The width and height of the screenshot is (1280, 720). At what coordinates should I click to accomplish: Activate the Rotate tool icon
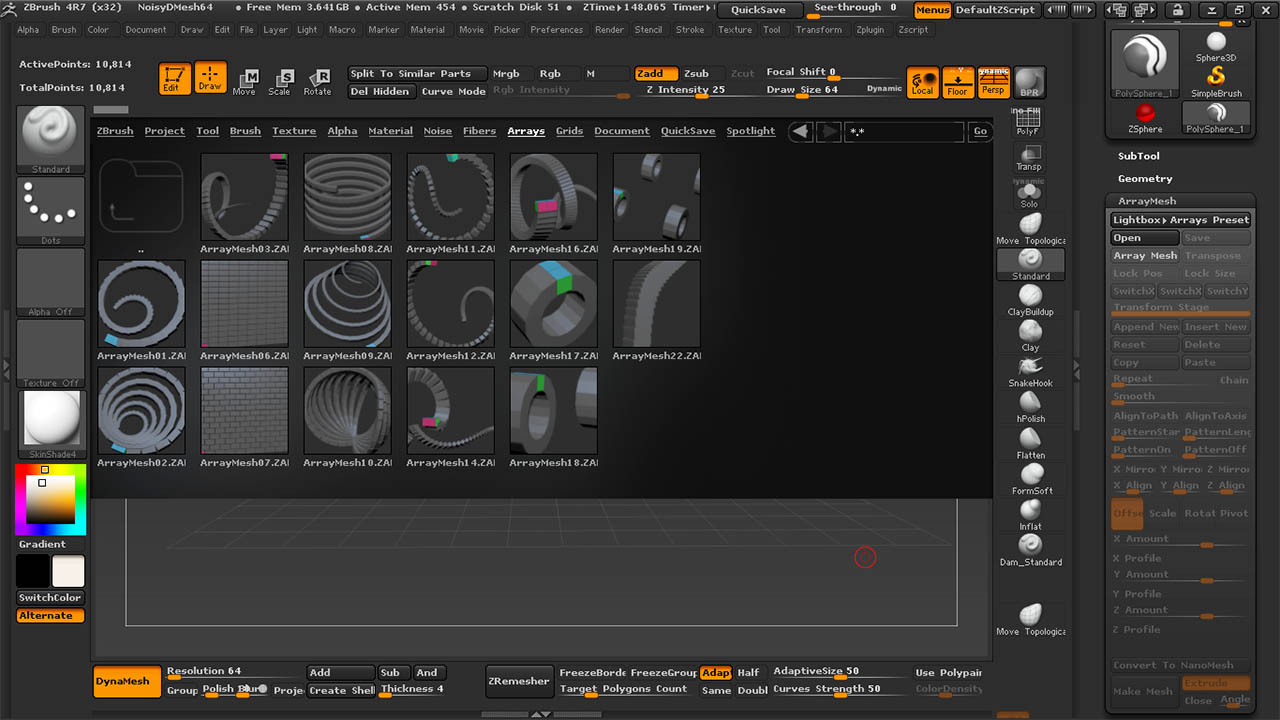(317, 81)
